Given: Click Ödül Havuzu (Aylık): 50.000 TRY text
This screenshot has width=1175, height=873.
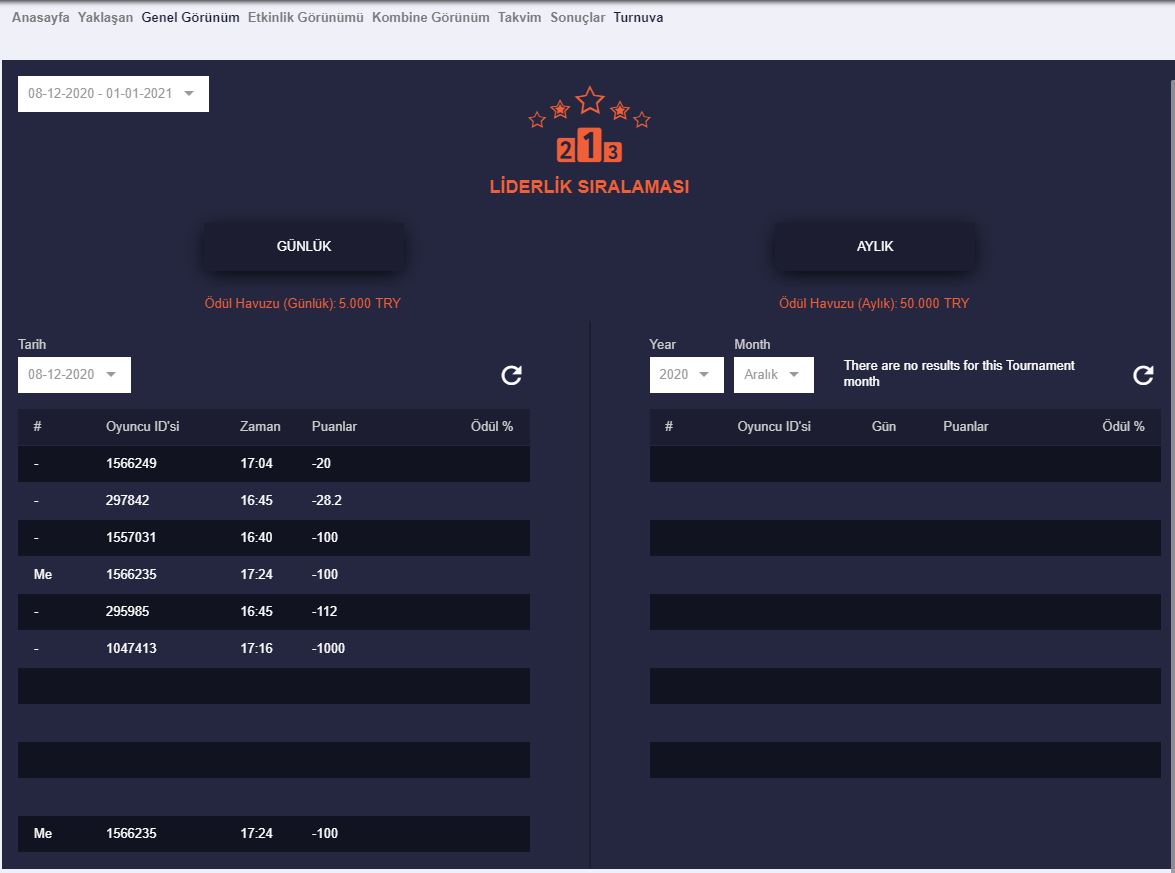Looking at the screenshot, I should click(874, 303).
